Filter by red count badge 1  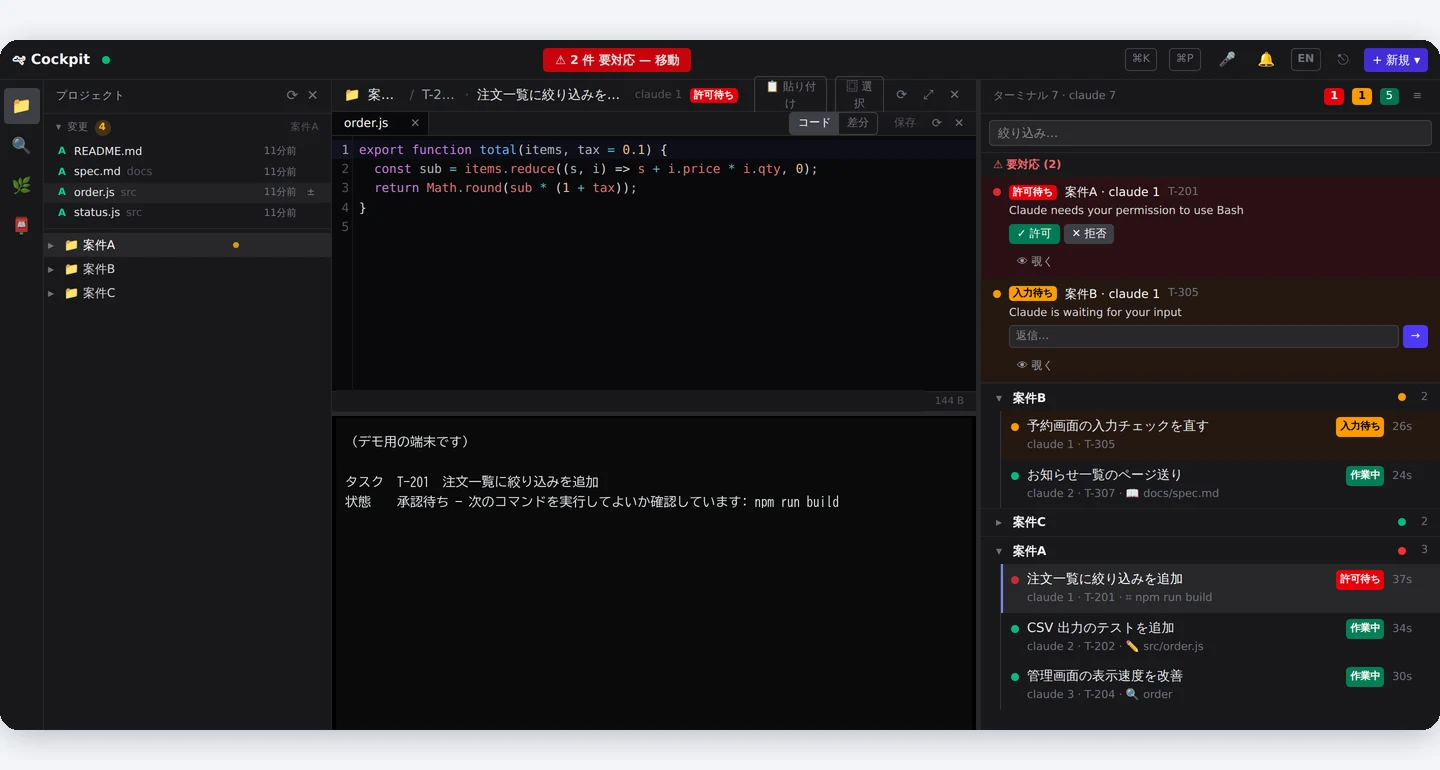(x=1334, y=96)
